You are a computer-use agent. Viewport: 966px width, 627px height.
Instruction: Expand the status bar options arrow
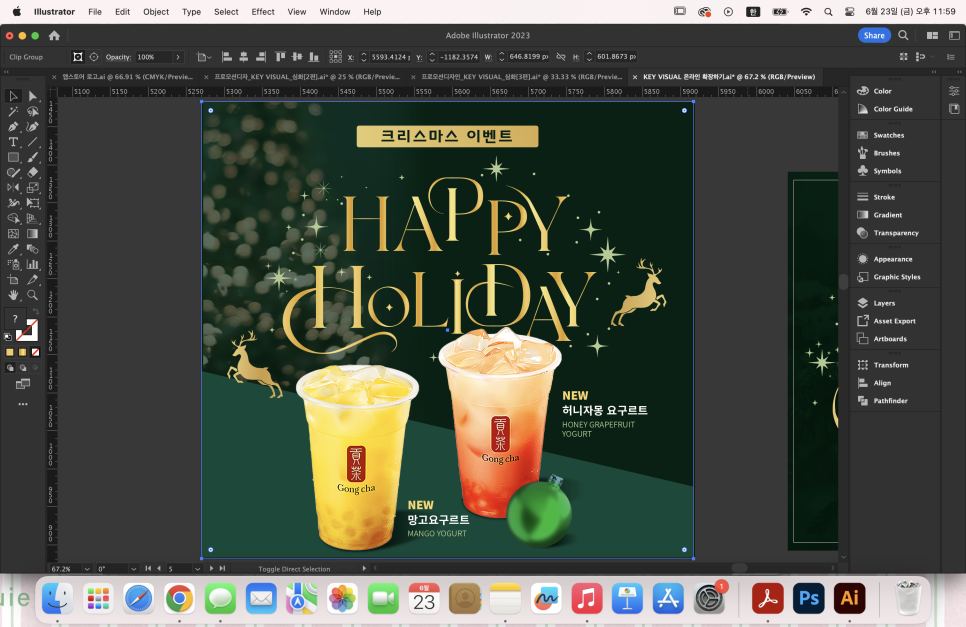[x=364, y=568]
